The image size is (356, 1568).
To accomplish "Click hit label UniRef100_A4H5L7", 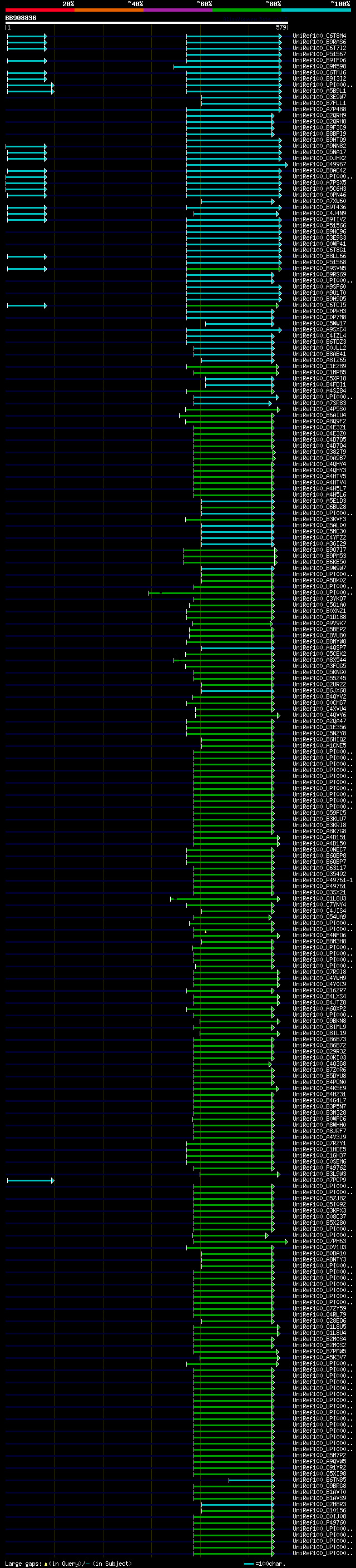I will pos(319,489).
